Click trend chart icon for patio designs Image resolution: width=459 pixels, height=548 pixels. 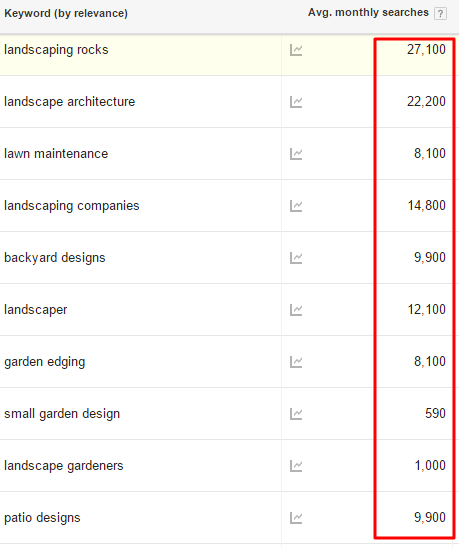(x=296, y=518)
